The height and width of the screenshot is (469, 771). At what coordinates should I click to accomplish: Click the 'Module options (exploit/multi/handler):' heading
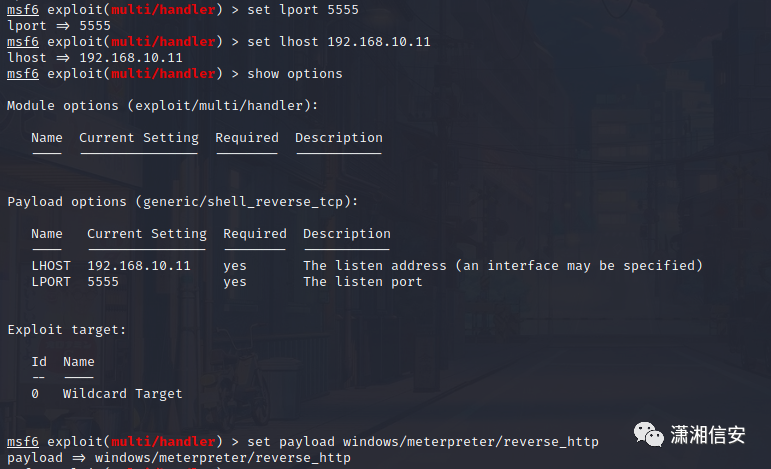pyautogui.click(x=163, y=106)
